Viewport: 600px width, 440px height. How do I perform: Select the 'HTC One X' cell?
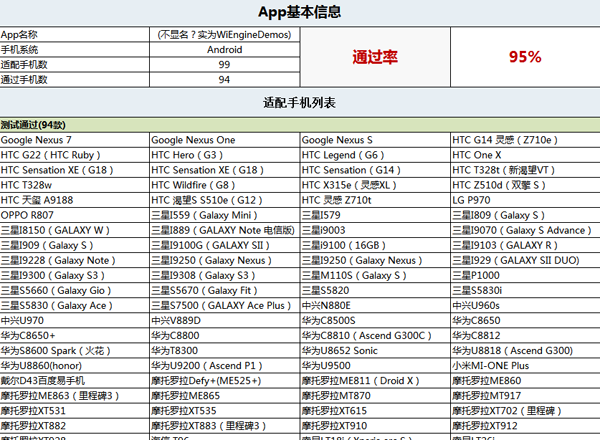coord(525,155)
